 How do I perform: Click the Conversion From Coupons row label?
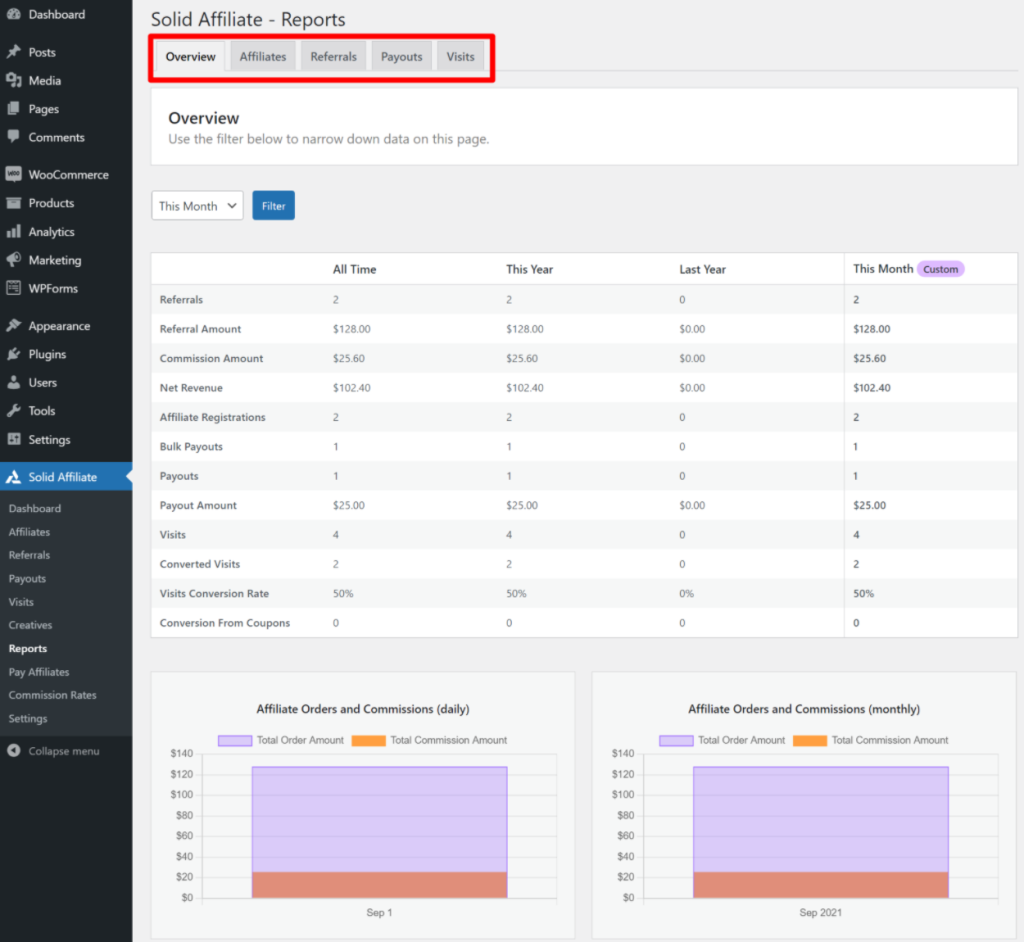point(225,623)
